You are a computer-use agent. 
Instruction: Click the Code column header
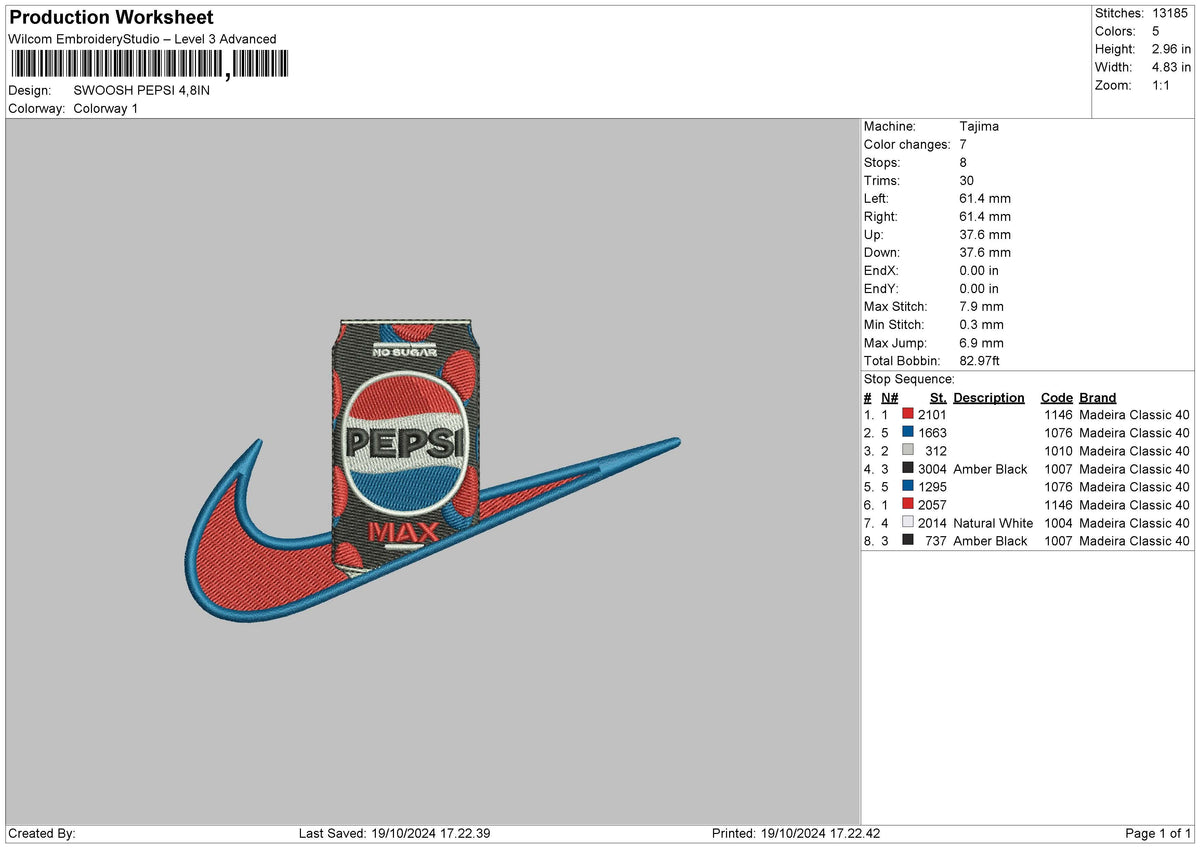1057,397
